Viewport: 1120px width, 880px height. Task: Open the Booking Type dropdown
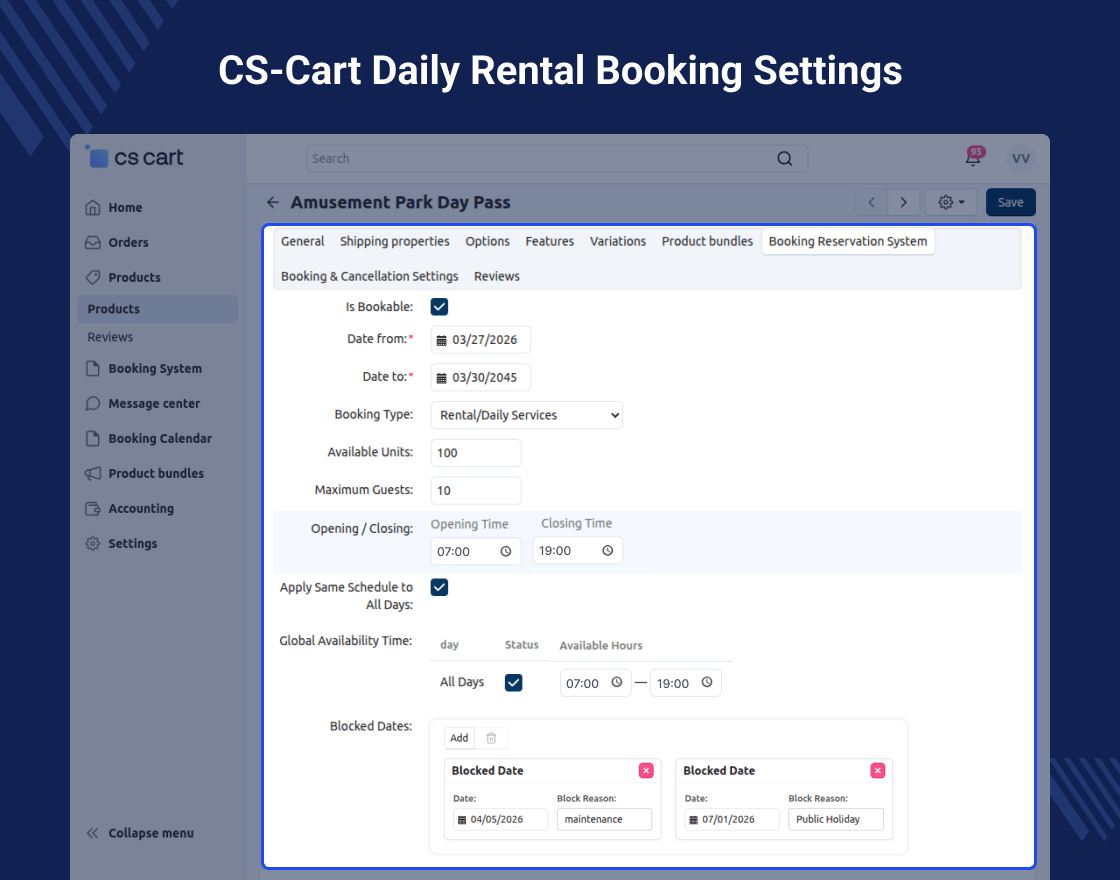tap(526, 415)
